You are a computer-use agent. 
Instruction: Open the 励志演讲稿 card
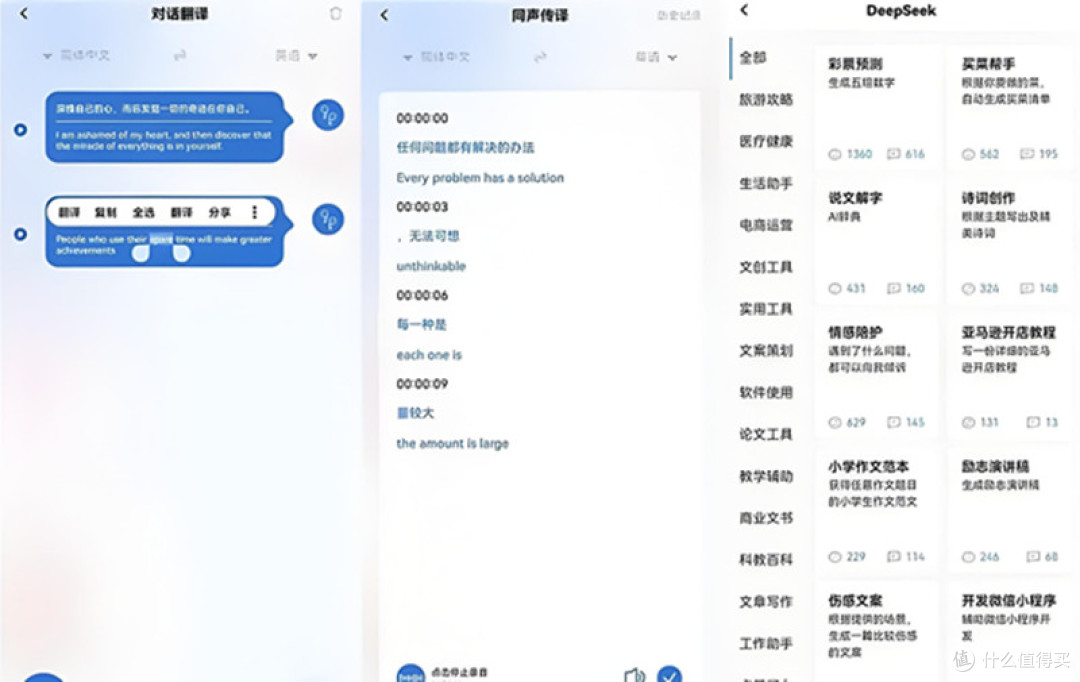pyautogui.click(x=1010, y=510)
